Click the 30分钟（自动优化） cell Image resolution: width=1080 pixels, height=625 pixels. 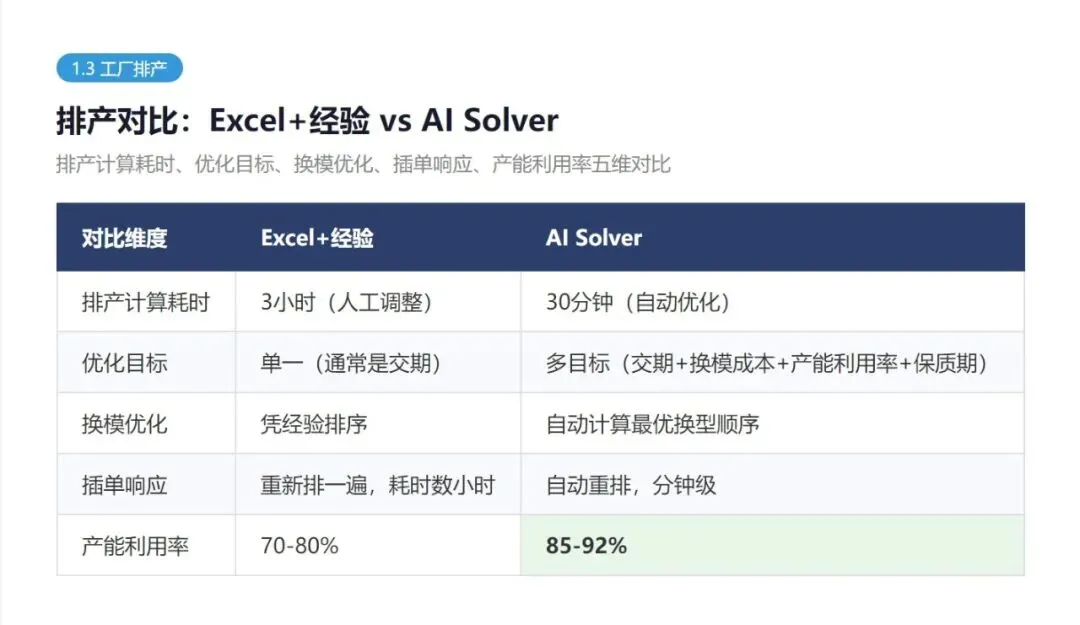[x=772, y=302]
